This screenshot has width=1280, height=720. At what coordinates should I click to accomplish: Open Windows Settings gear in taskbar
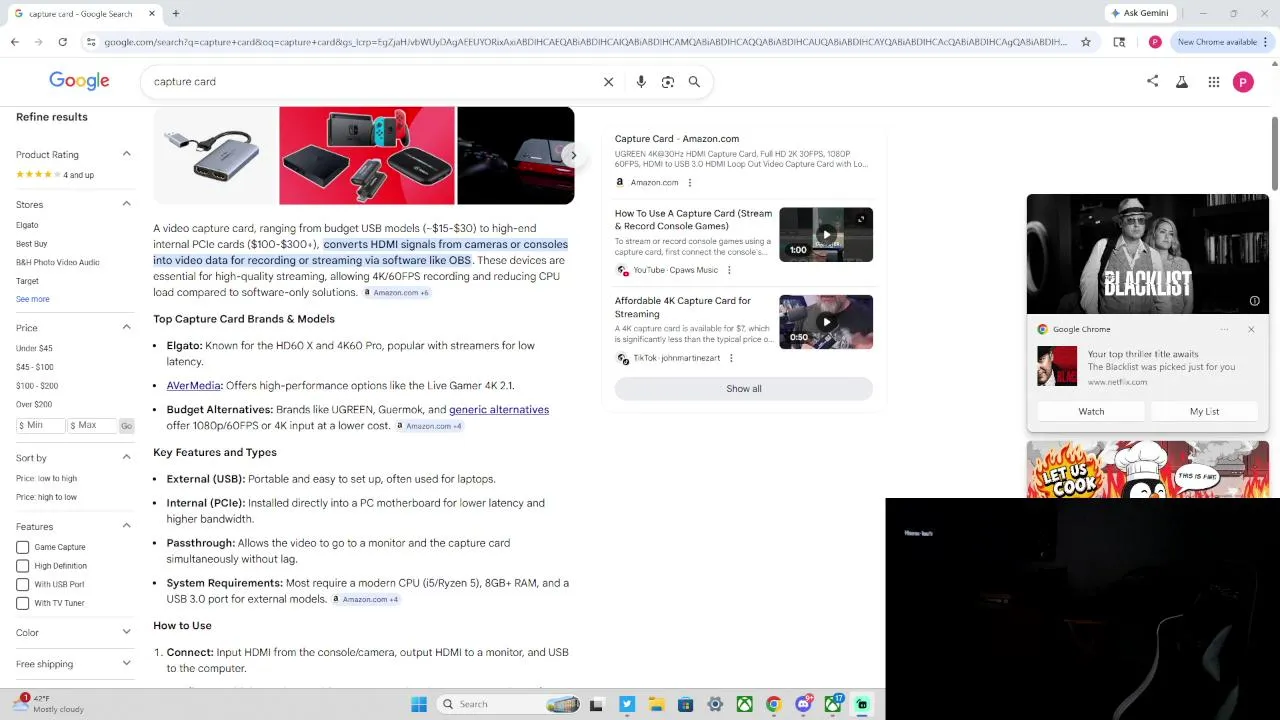click(x=715, y=704)
